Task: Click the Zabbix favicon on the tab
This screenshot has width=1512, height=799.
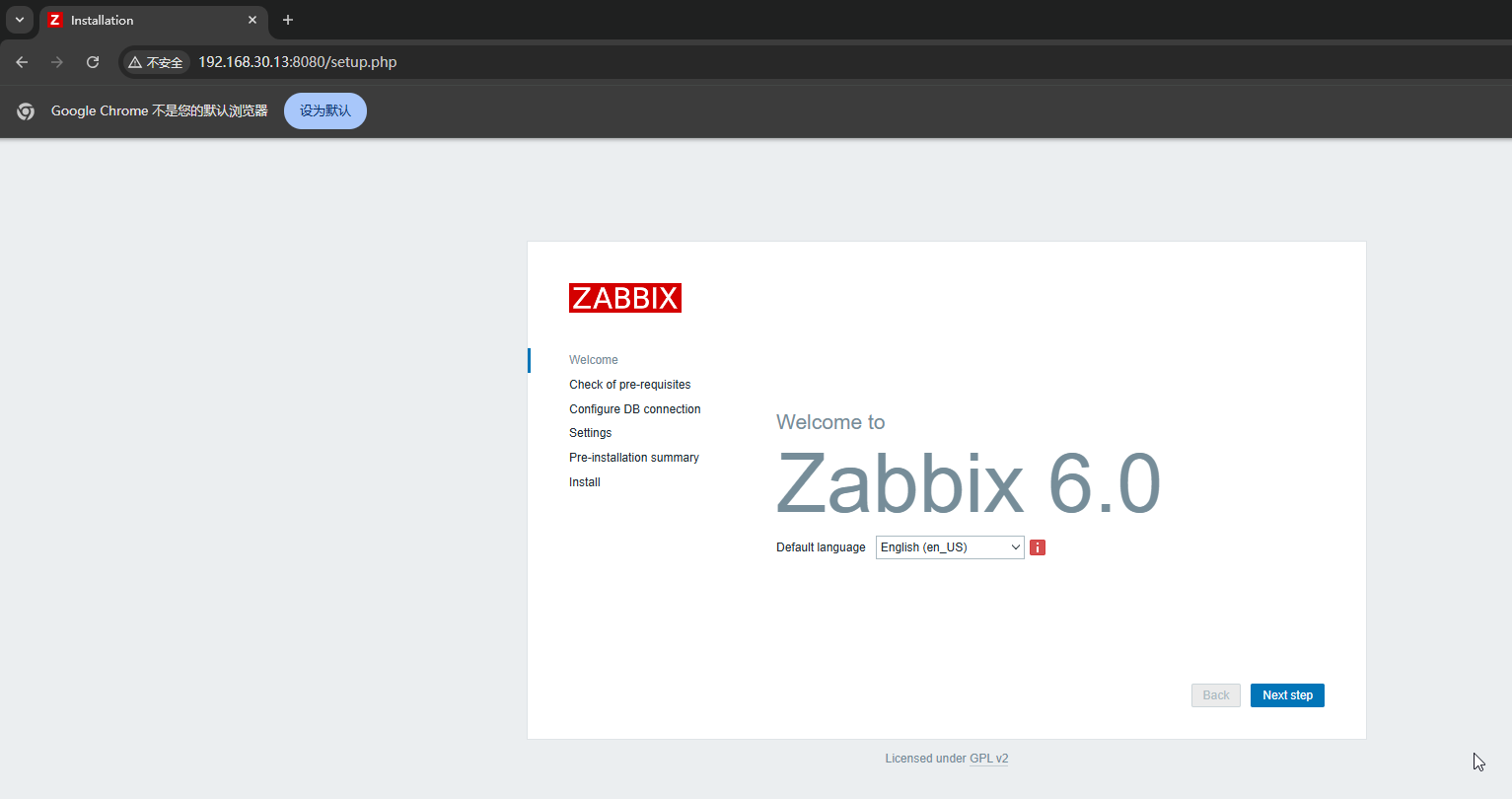Action: [55, 20]
